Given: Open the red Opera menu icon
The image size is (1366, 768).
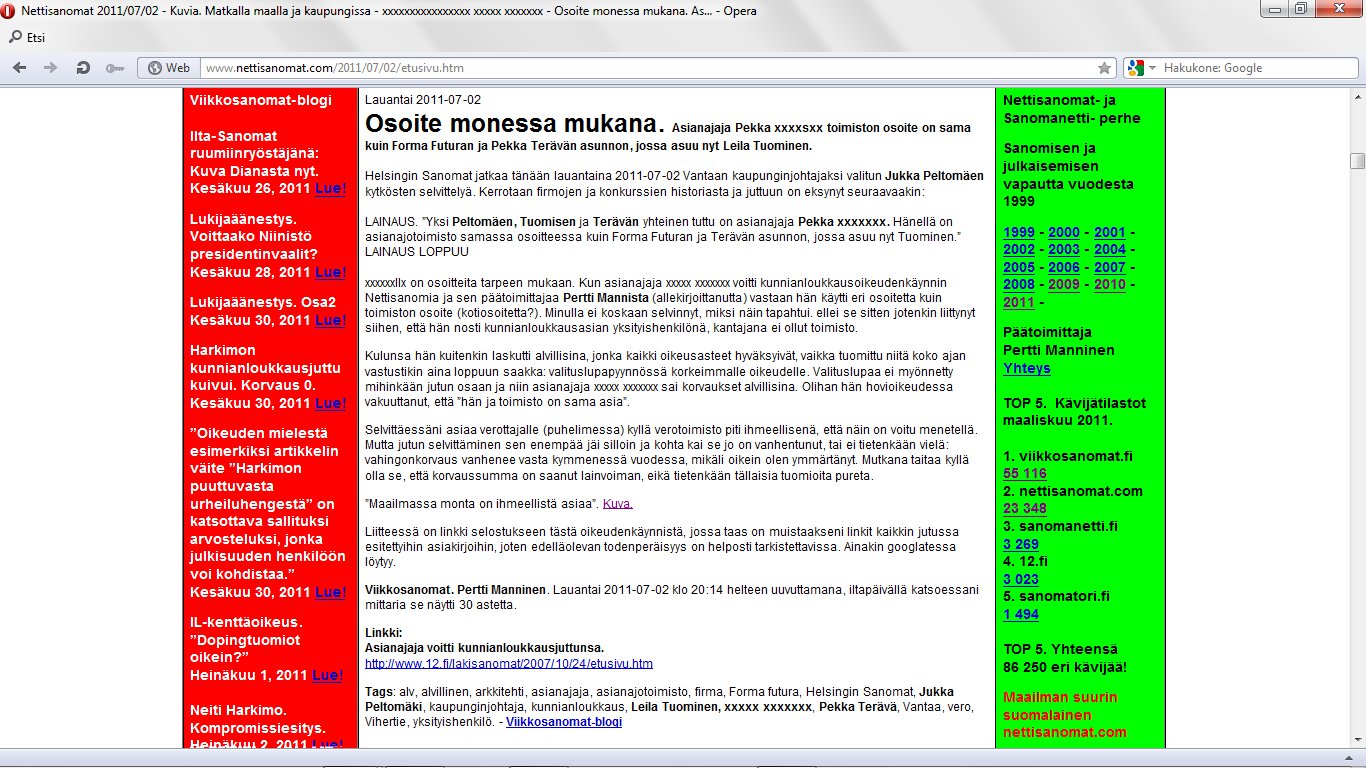Looking at the screenshot, I should tap(9, 11).
